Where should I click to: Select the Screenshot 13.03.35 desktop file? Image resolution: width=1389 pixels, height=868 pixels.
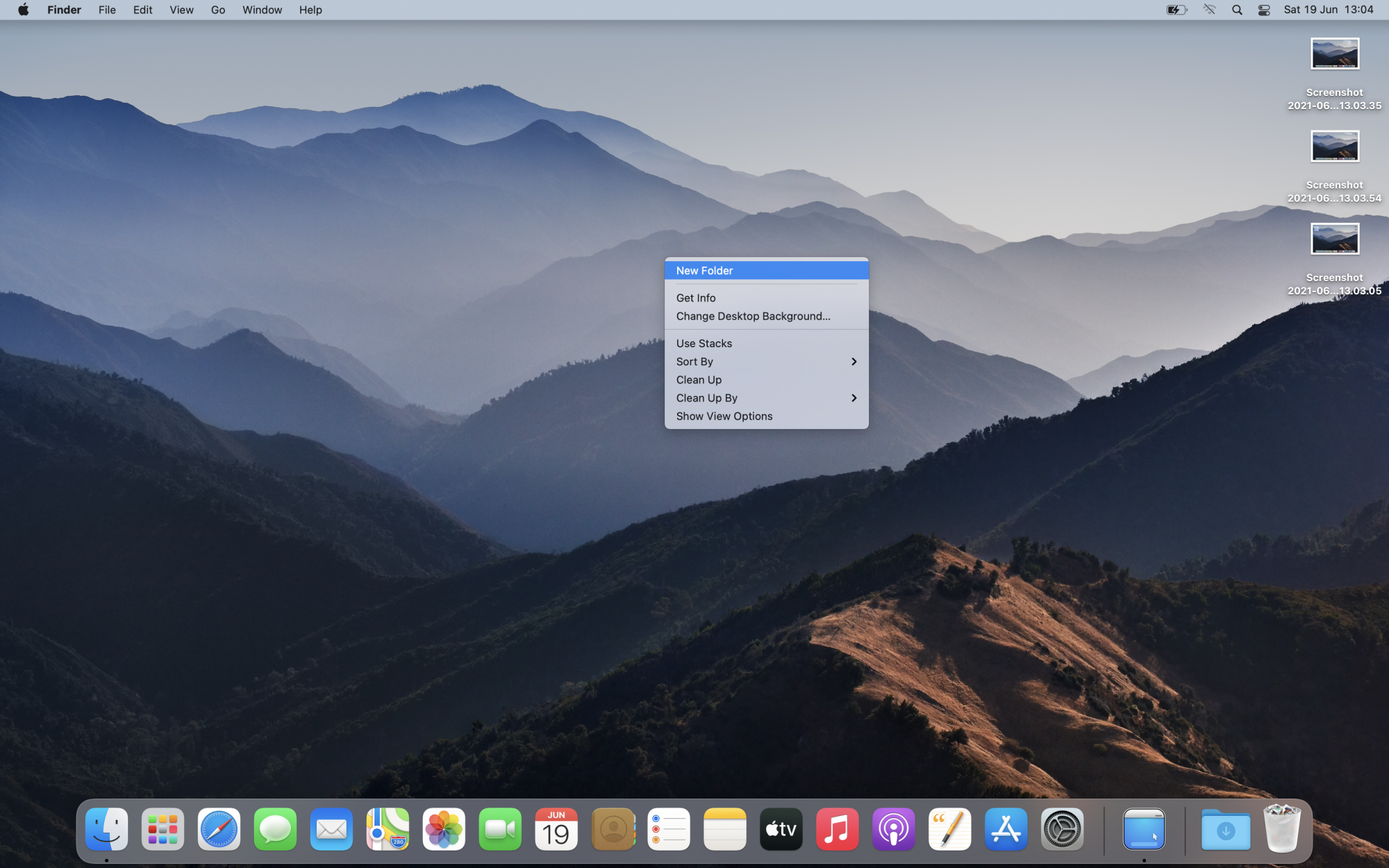tap(1334, 54)
